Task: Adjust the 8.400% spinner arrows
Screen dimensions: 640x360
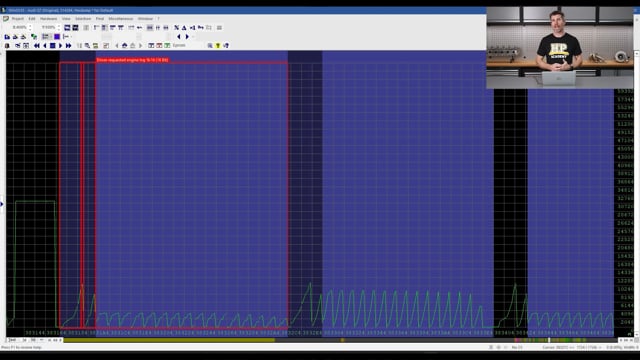Action: coord(30,27)
